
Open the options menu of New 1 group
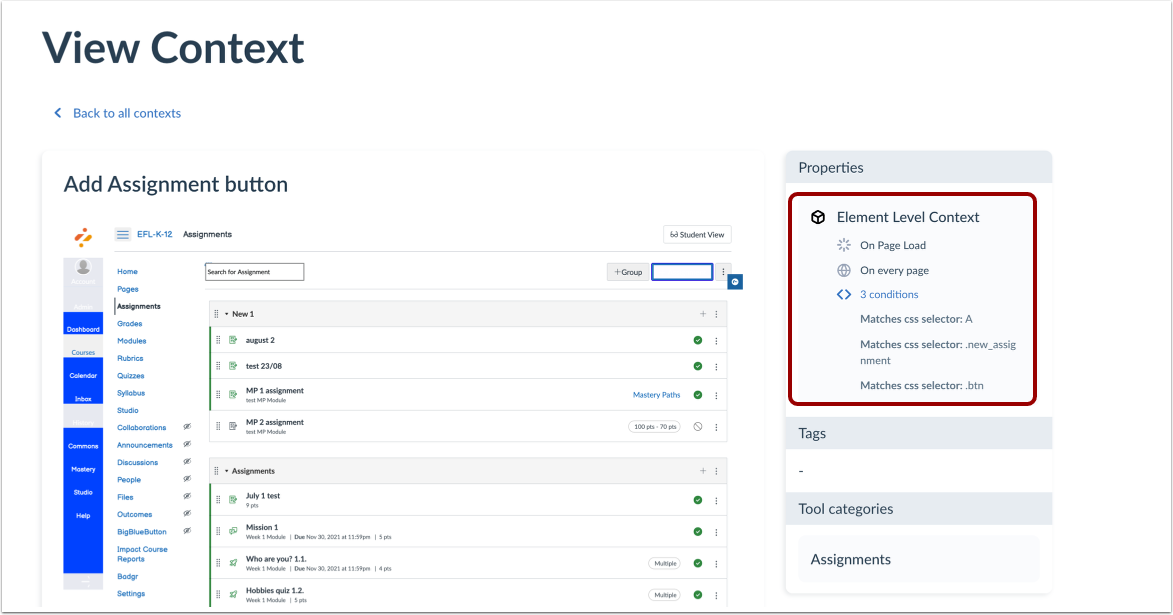(x=716, y=314)
